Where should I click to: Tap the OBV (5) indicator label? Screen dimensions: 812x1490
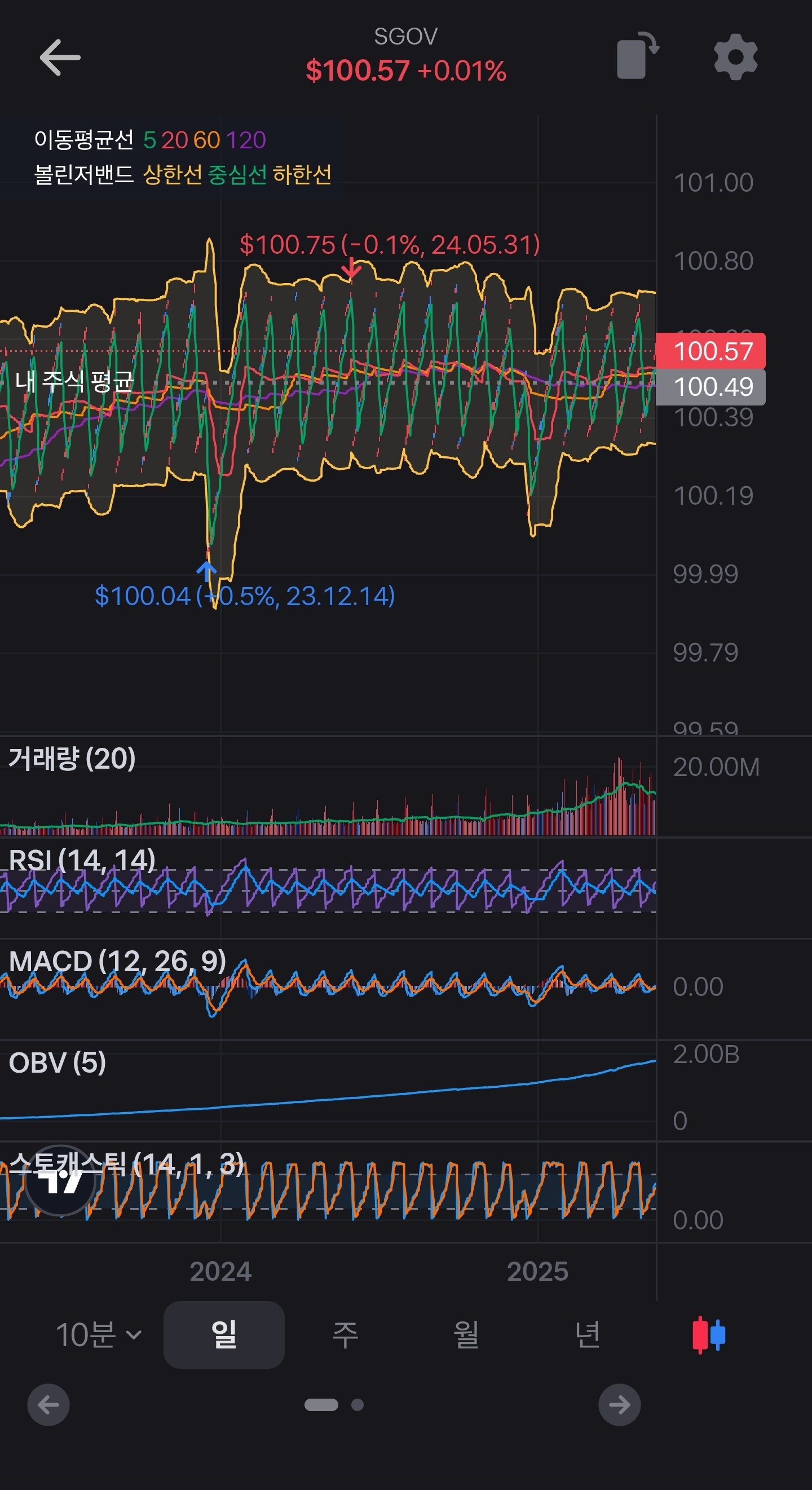pyautogui.click(x=58, y=1063)
